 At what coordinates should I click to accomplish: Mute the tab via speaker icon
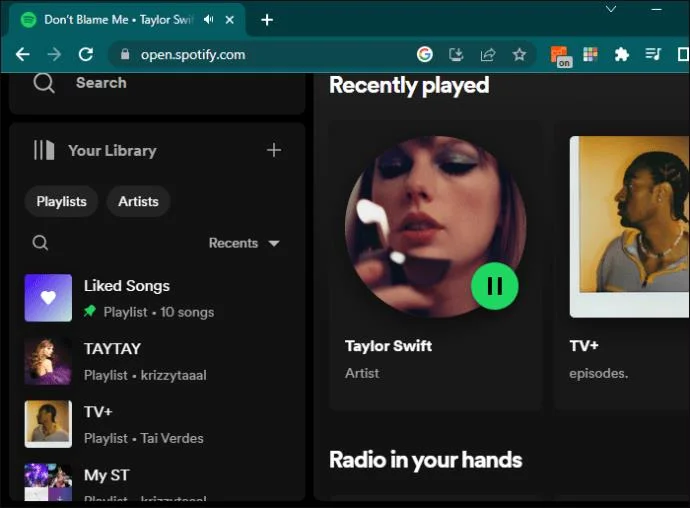209,19
